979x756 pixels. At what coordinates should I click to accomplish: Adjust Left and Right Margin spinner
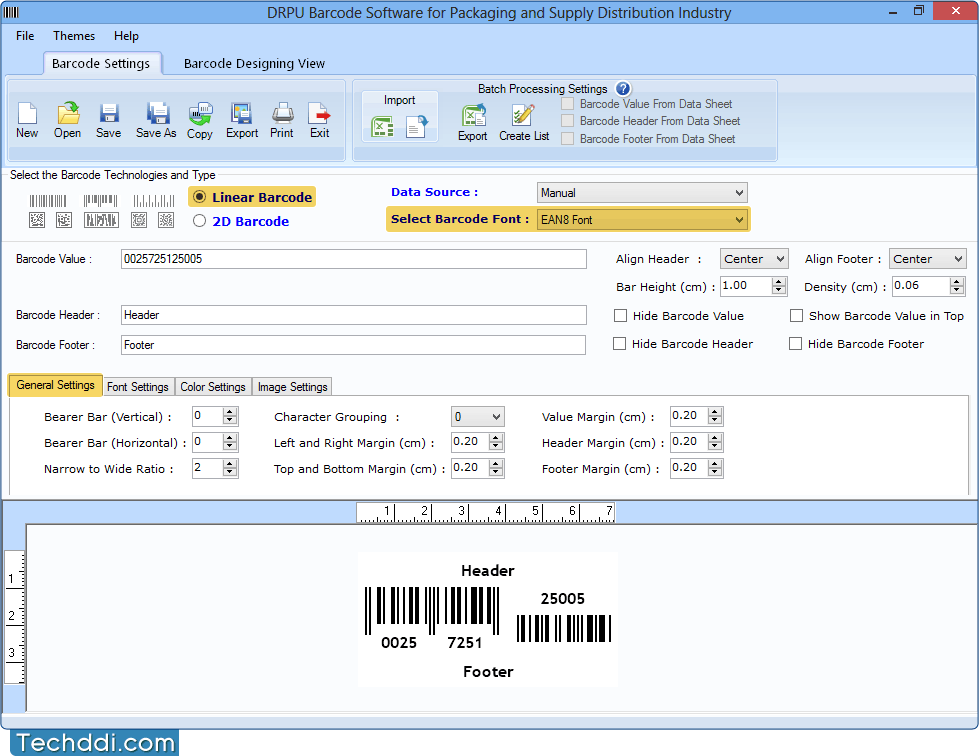click(496, 442)
